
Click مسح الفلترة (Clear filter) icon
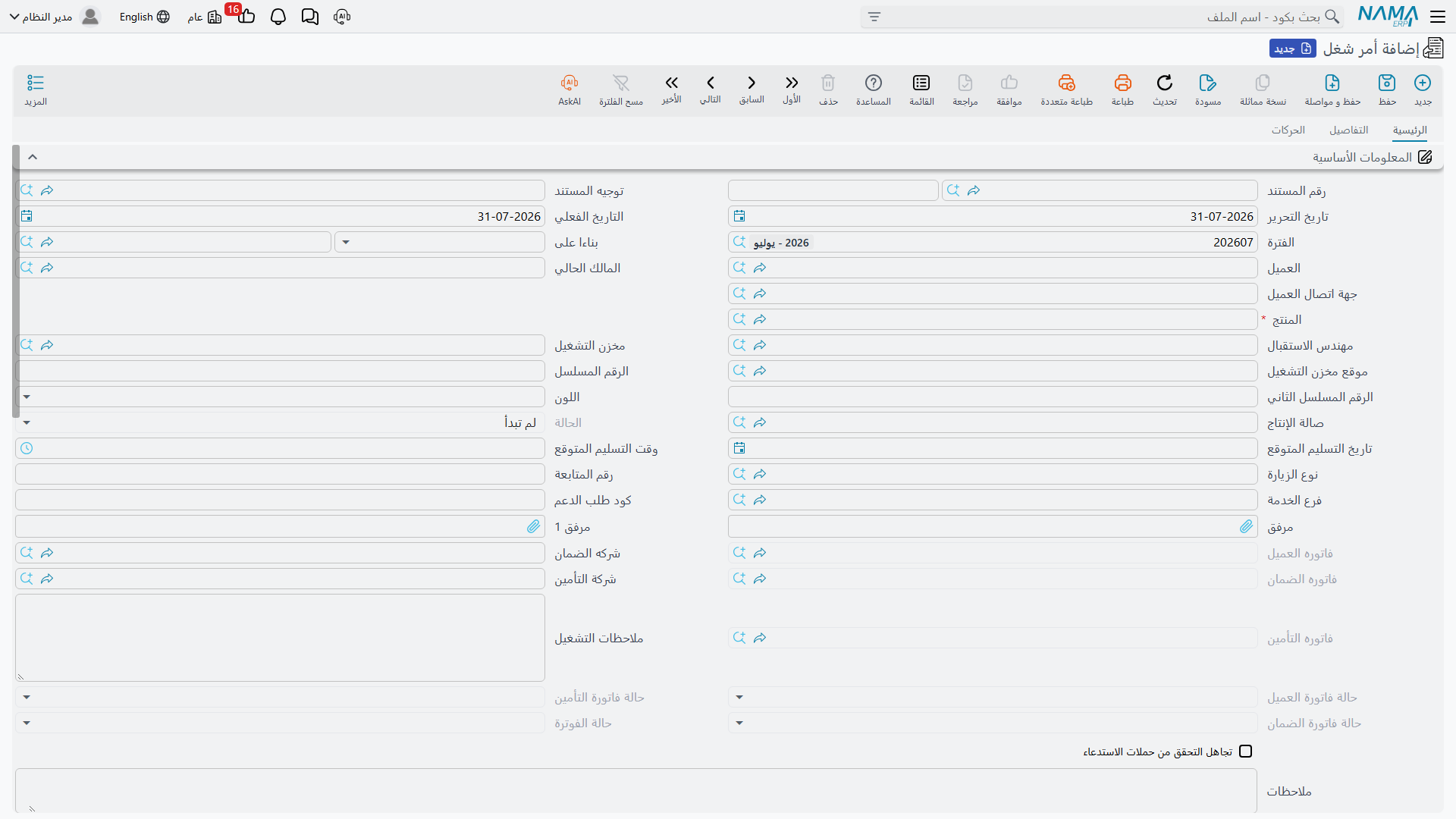click(x=621, y=83)
